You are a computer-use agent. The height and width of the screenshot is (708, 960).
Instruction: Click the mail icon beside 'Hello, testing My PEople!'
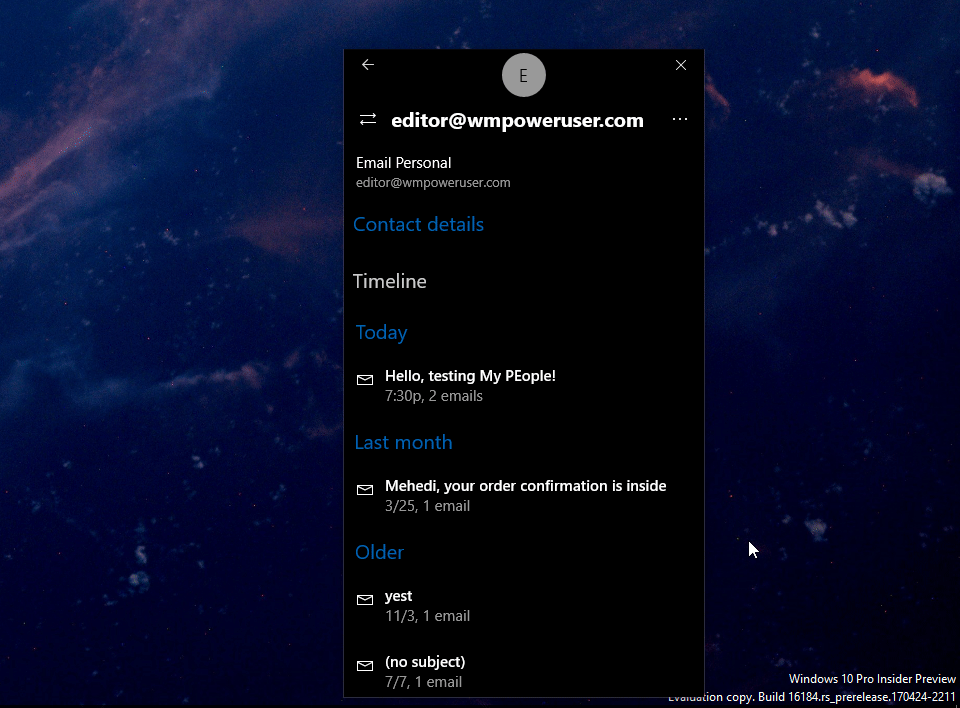tap(365, 380)
